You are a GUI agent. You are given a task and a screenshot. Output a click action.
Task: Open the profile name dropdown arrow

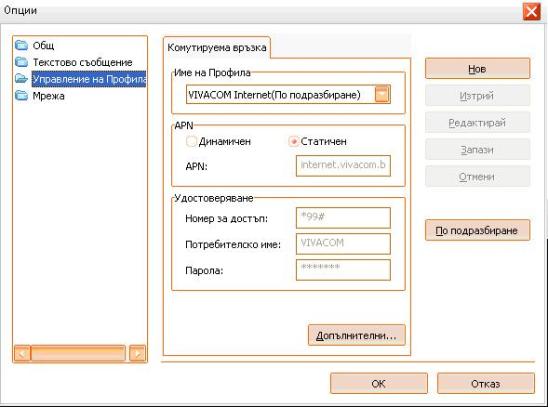pyautogui.click(x=382, y=94)
